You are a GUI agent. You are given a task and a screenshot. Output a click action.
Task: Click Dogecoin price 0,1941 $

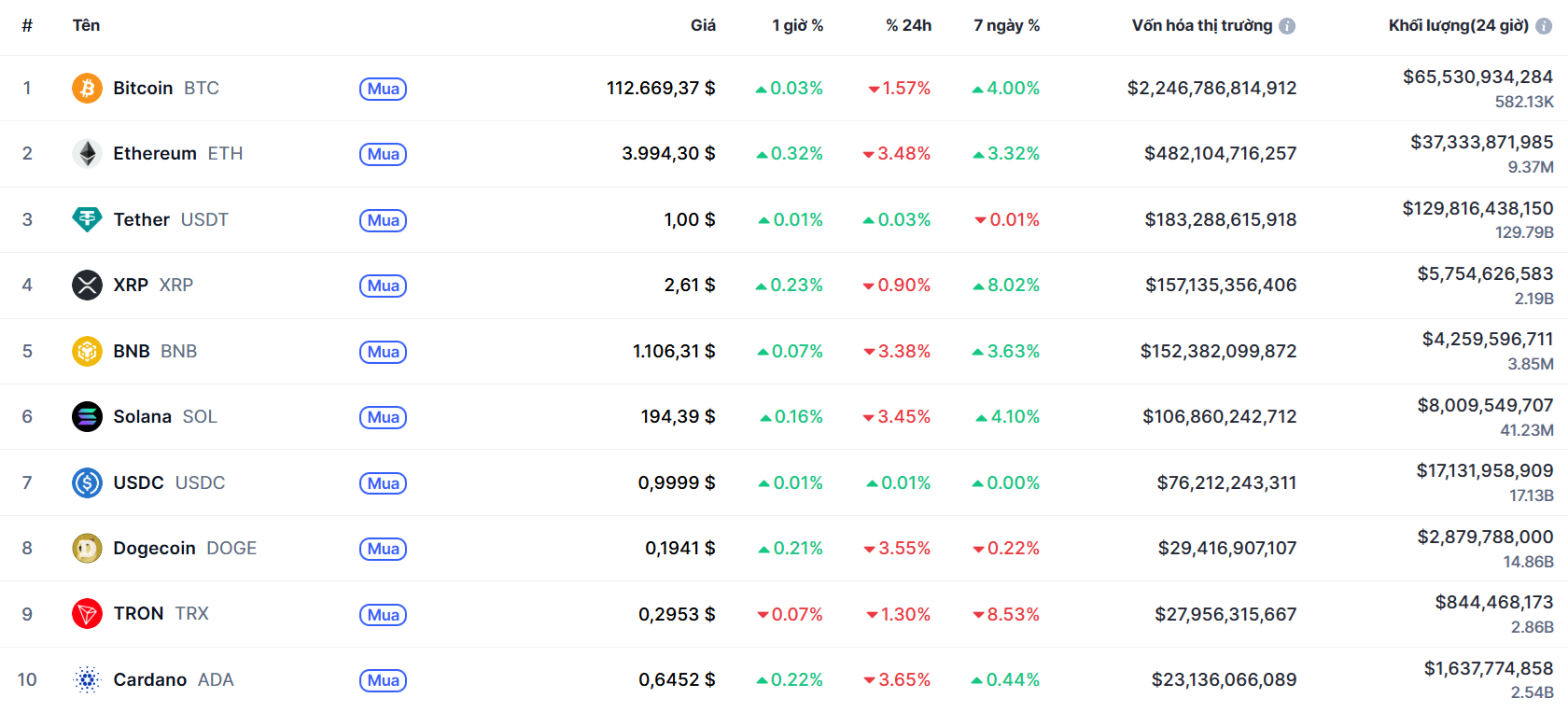tap(680, 548)
